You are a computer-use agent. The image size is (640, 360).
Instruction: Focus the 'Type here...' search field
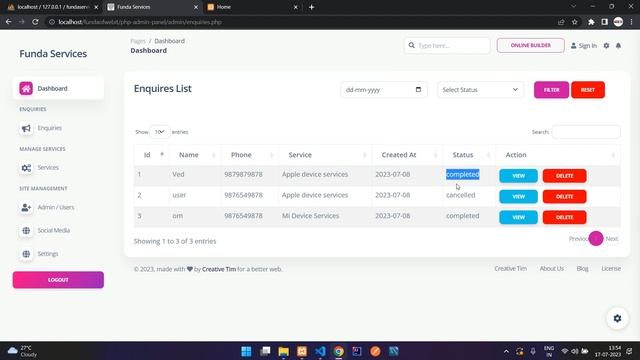click(x=447, y=45)
